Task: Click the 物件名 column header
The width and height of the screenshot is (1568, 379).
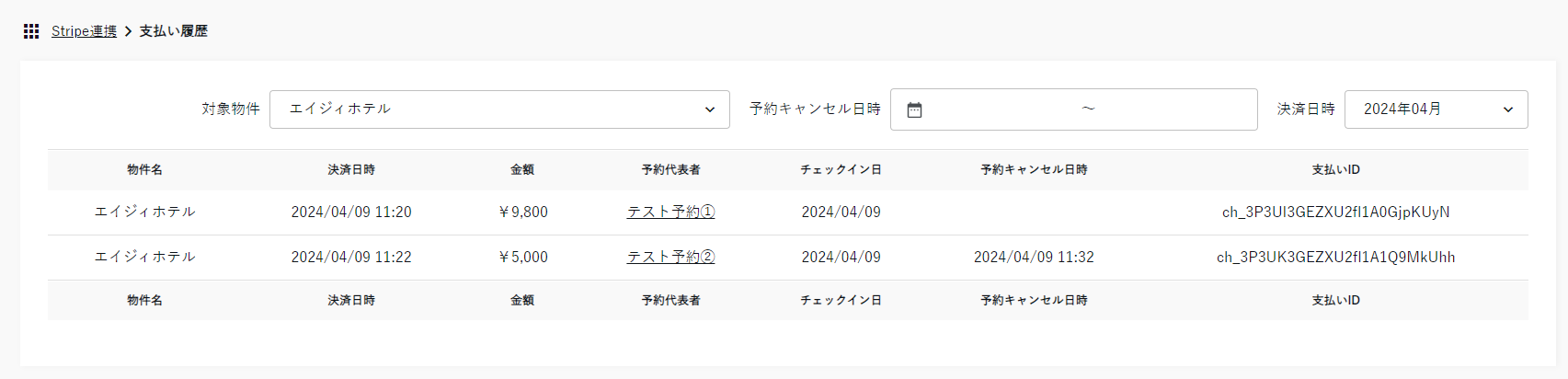Action: click(145, 170)
